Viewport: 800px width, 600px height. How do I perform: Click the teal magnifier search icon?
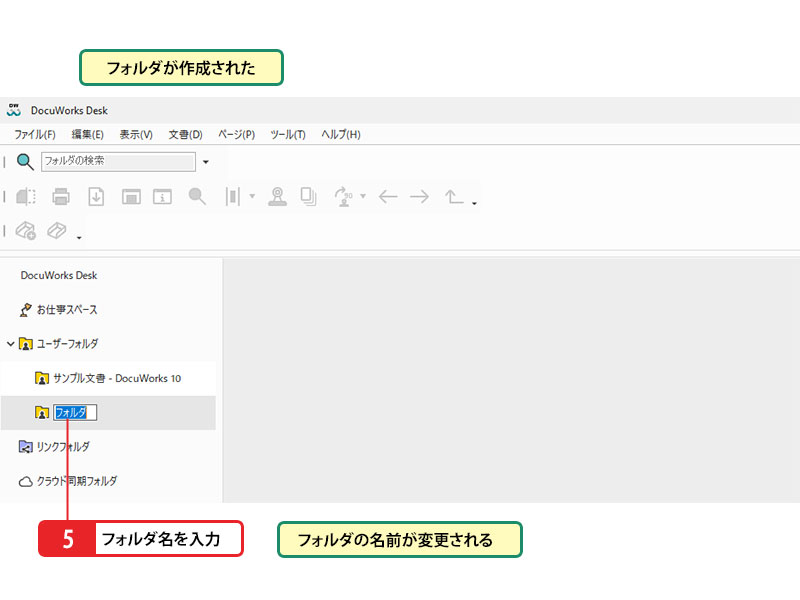click(x=25, y=162)
